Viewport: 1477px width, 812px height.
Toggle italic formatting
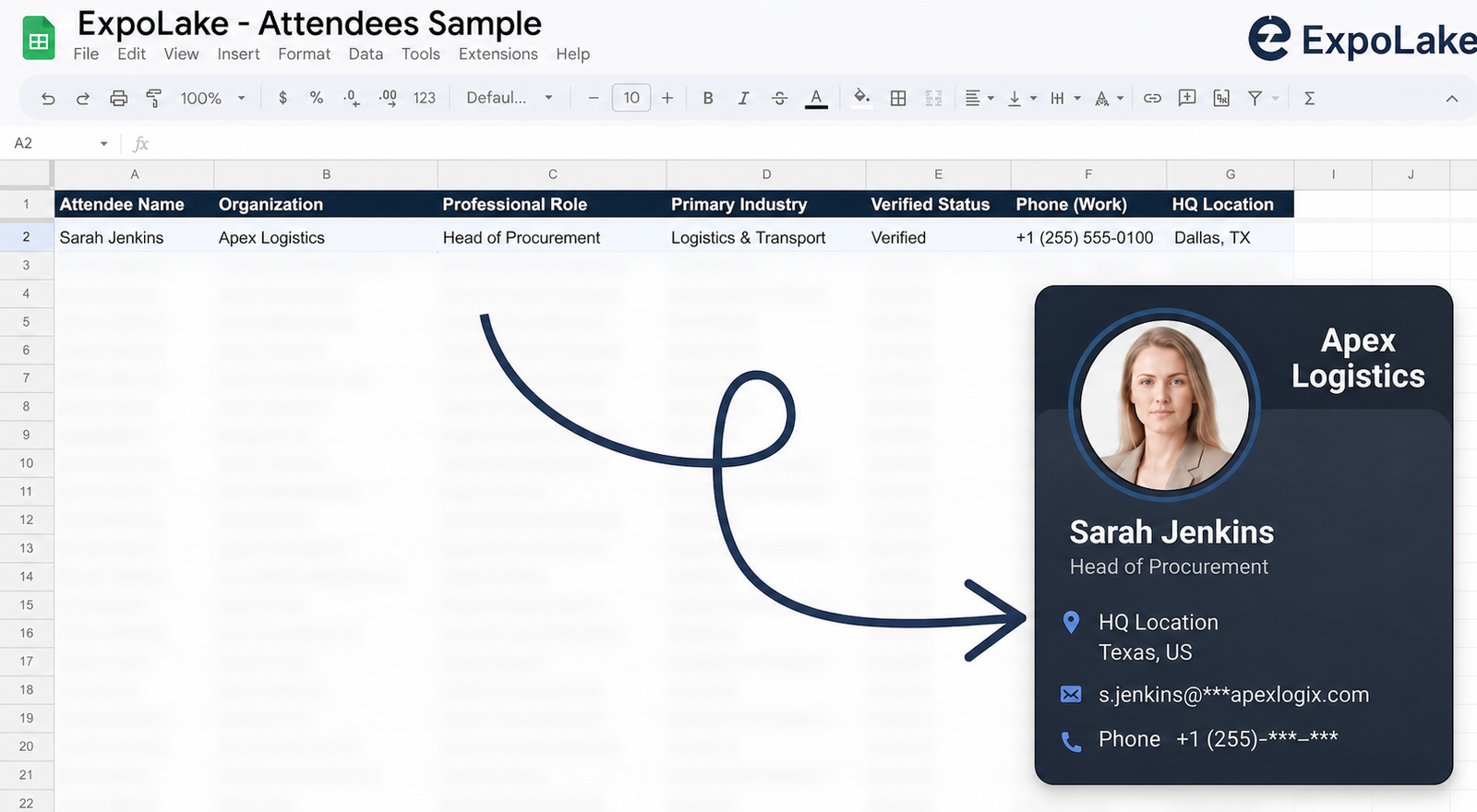coord(743,98)
